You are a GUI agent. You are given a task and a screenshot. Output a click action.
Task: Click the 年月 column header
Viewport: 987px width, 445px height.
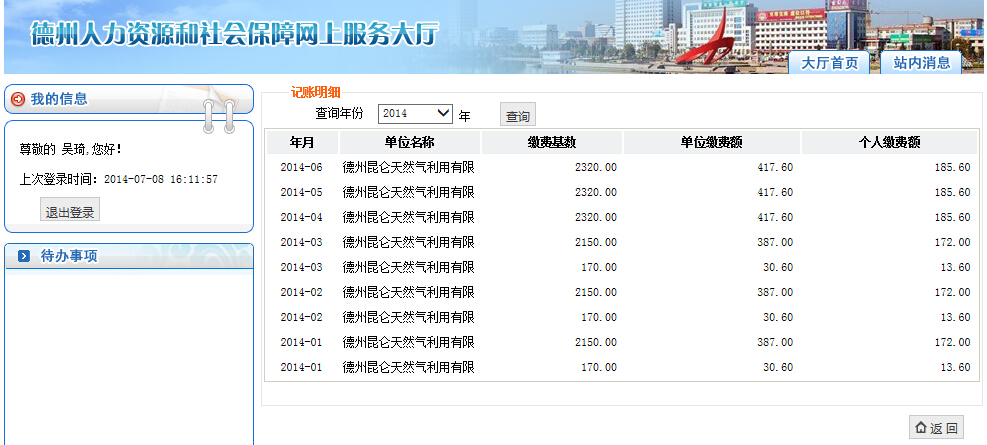[302, 142]
